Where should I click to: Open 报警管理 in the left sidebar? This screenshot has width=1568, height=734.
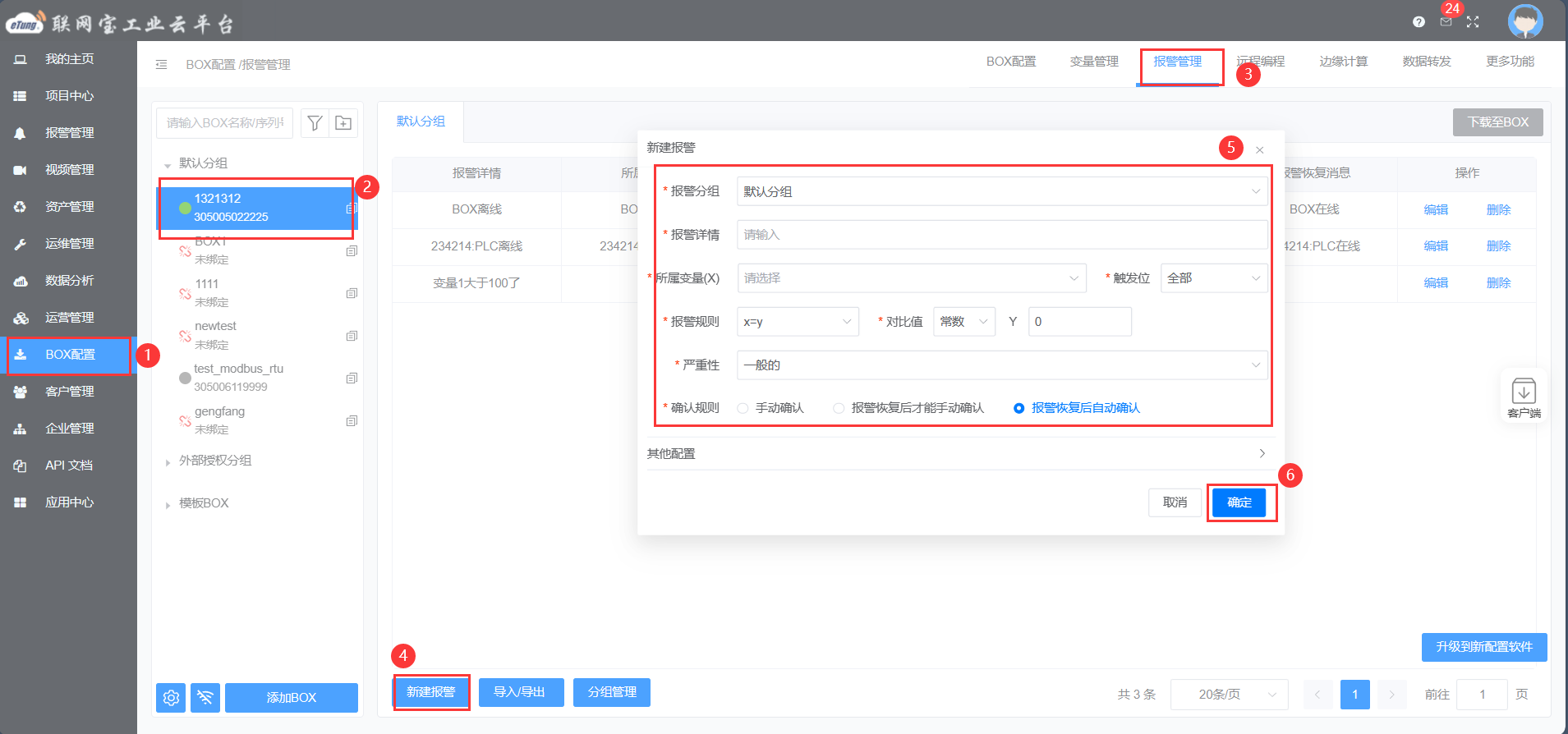(x=68, y=133)
